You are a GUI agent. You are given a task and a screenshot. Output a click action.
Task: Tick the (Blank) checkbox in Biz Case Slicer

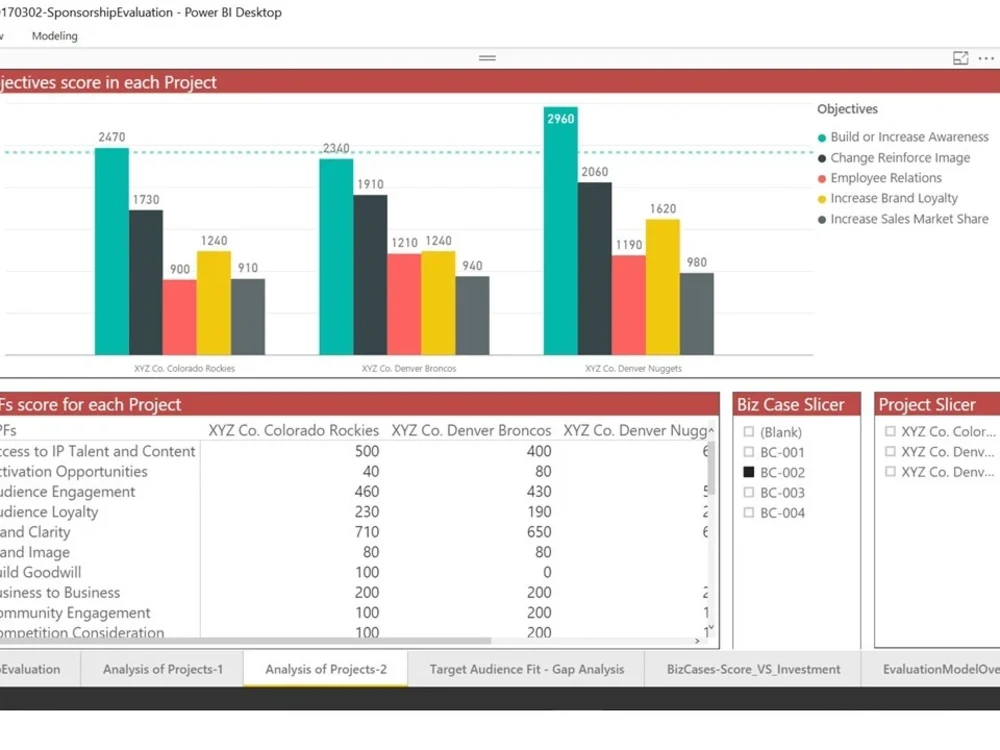click(749, 432)
